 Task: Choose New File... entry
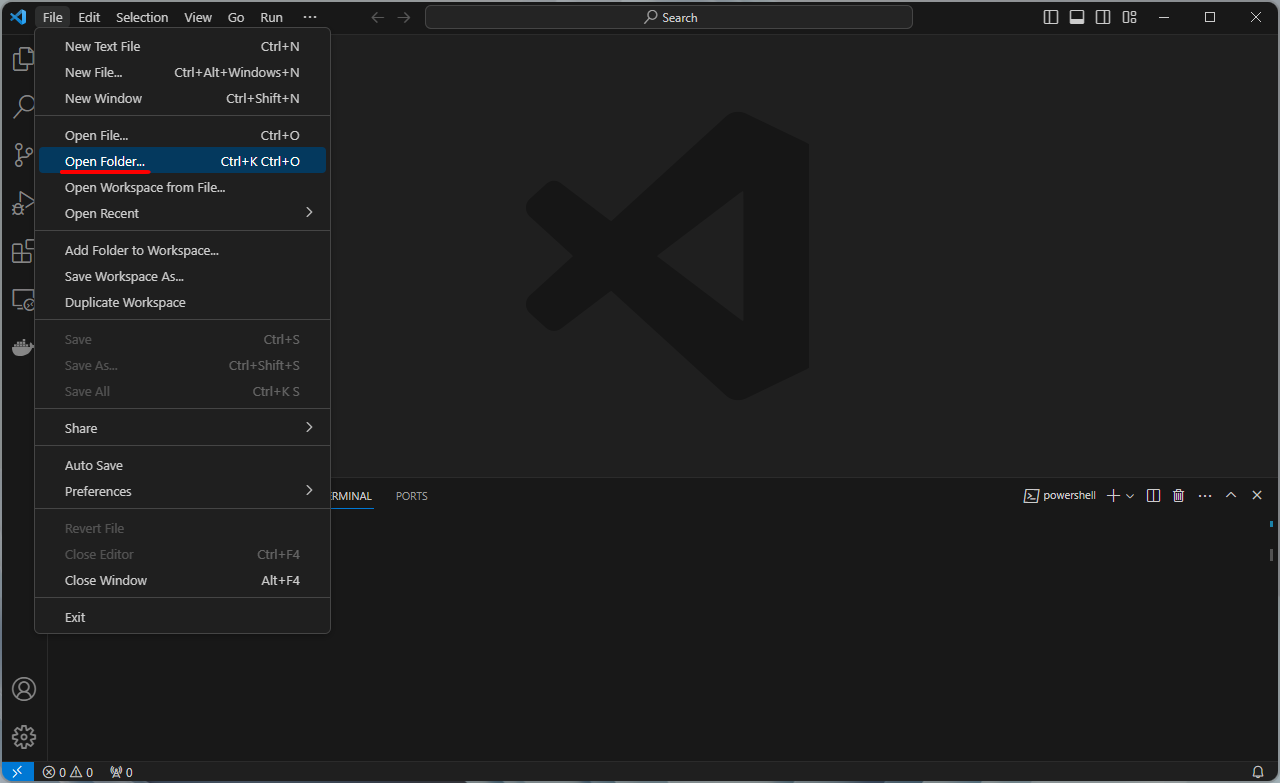182,72
